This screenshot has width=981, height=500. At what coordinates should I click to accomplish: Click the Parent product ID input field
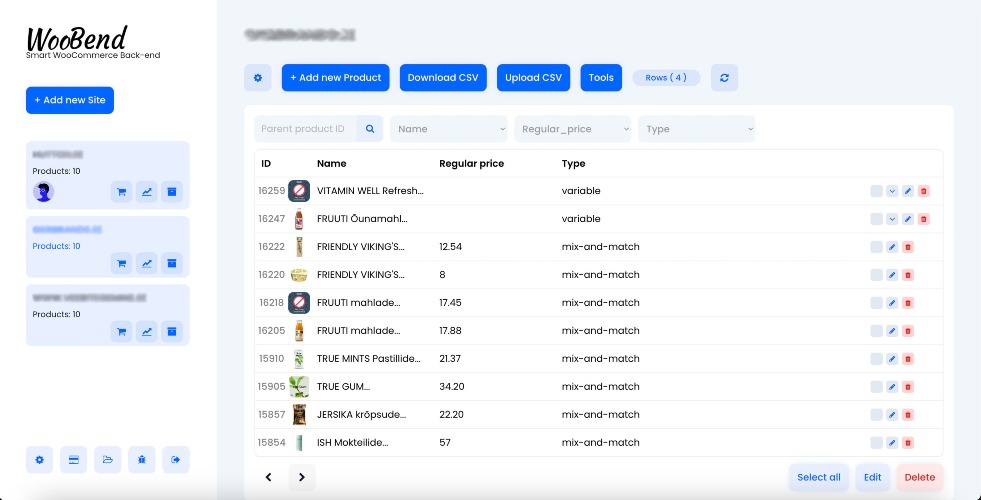306,129
